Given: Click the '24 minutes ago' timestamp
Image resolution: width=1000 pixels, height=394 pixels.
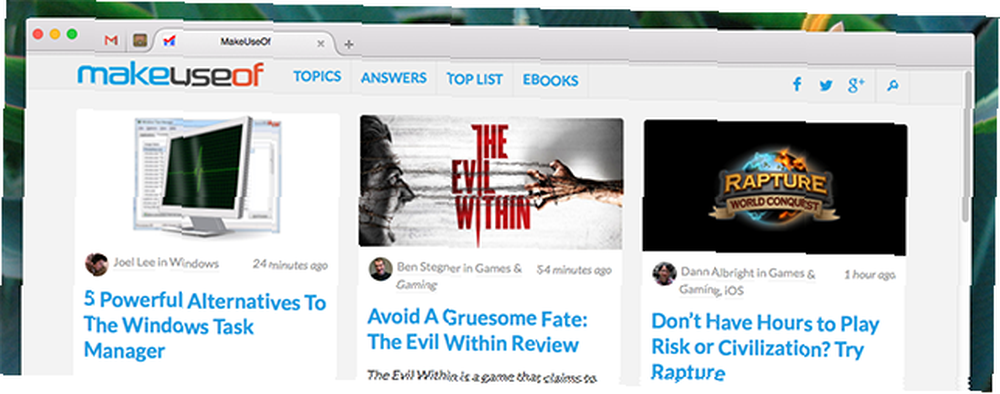Looking at the screenshot, I should [x=290, y=264].
